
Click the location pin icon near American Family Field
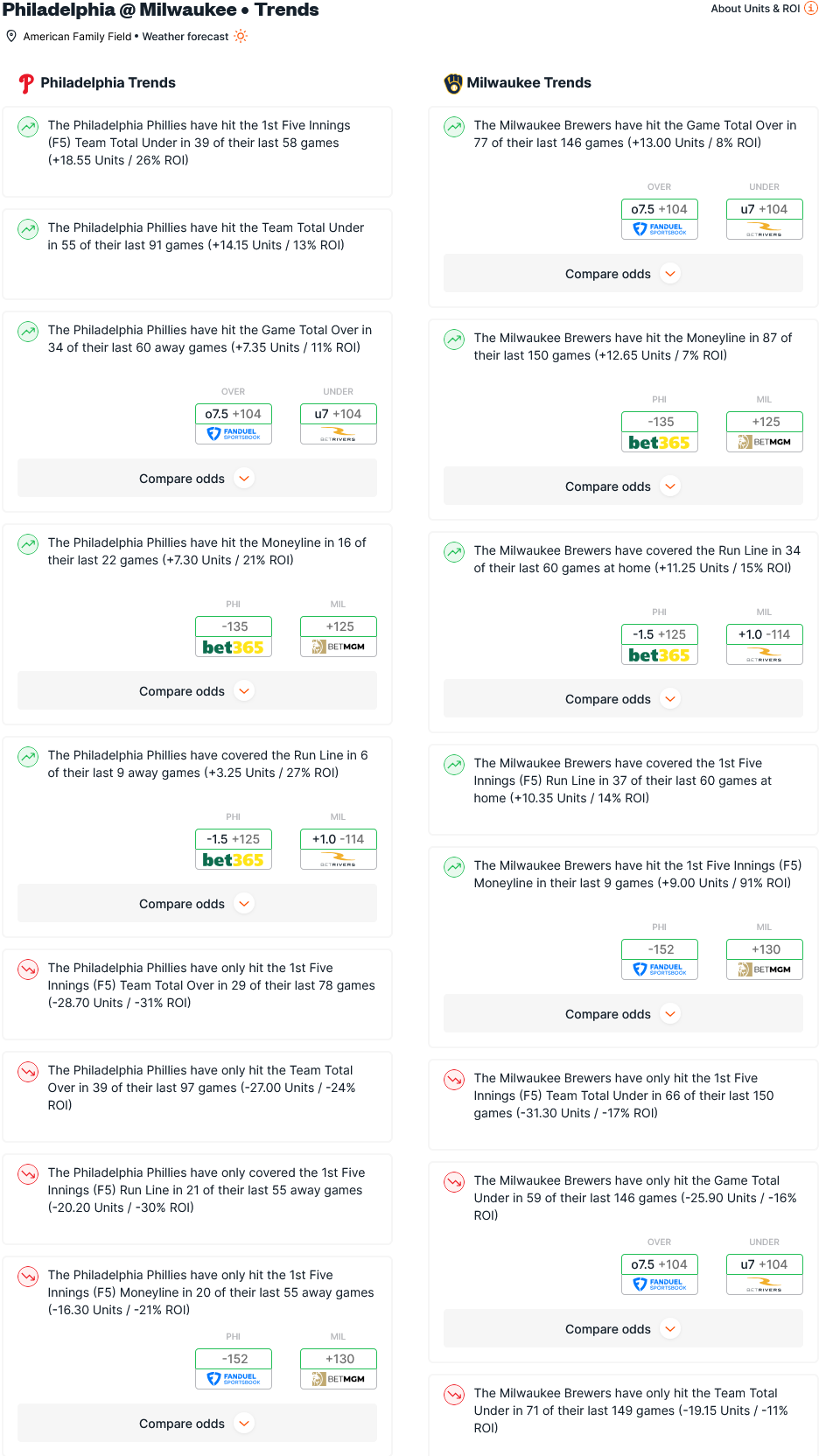[11, 36]
